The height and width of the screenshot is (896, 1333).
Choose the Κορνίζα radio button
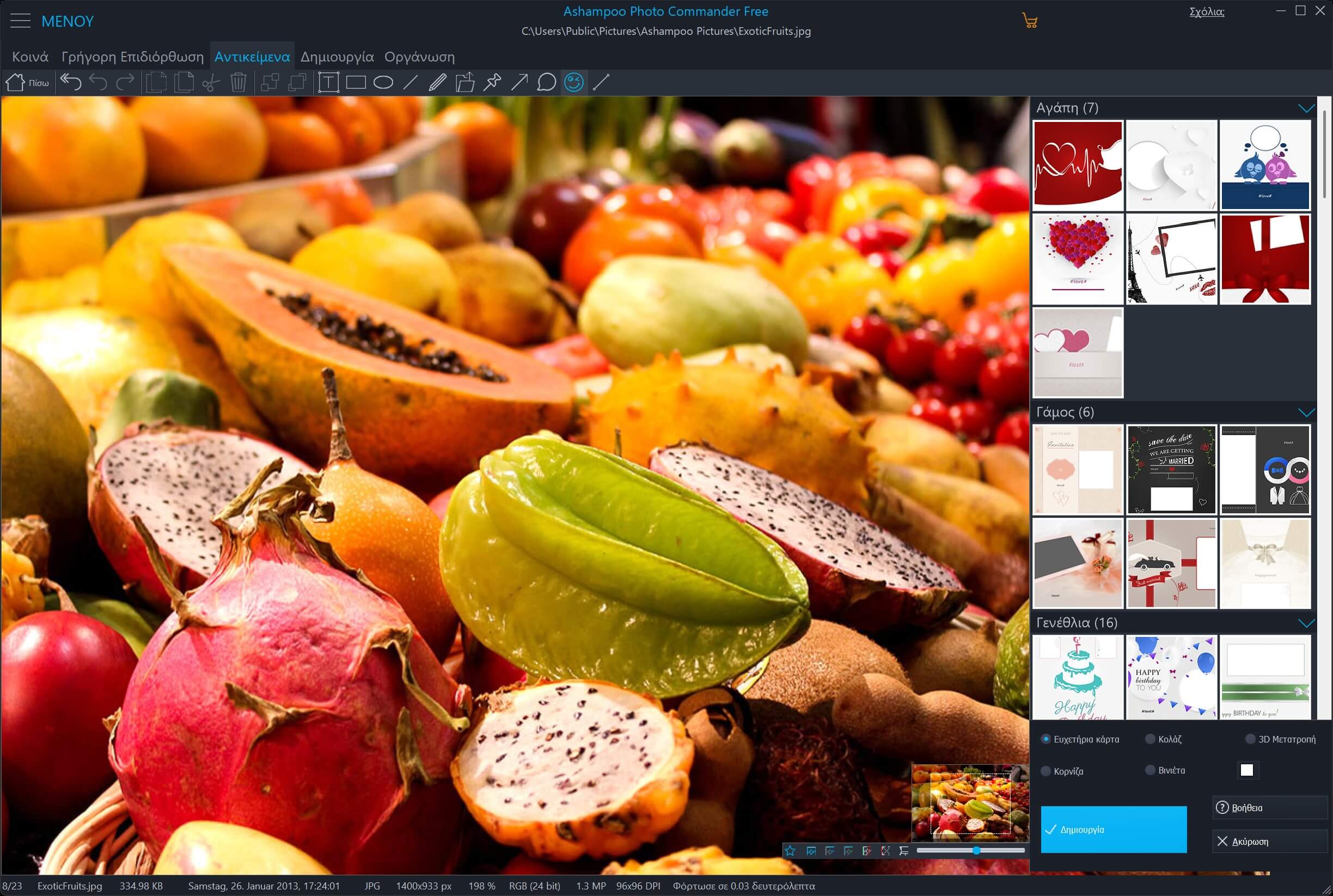[x=1045, y=771]
